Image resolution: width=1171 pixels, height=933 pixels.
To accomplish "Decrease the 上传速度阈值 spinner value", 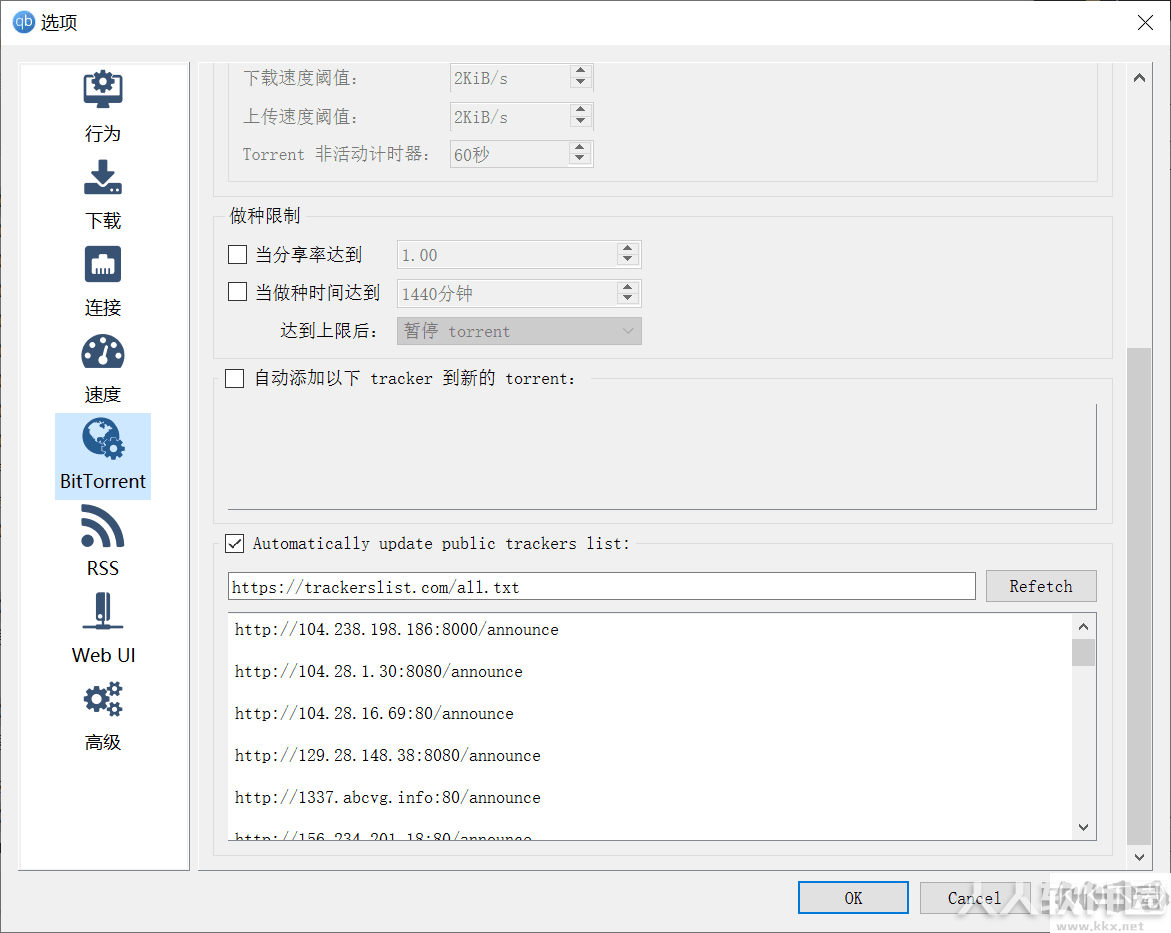I will [x=580, y=122].
